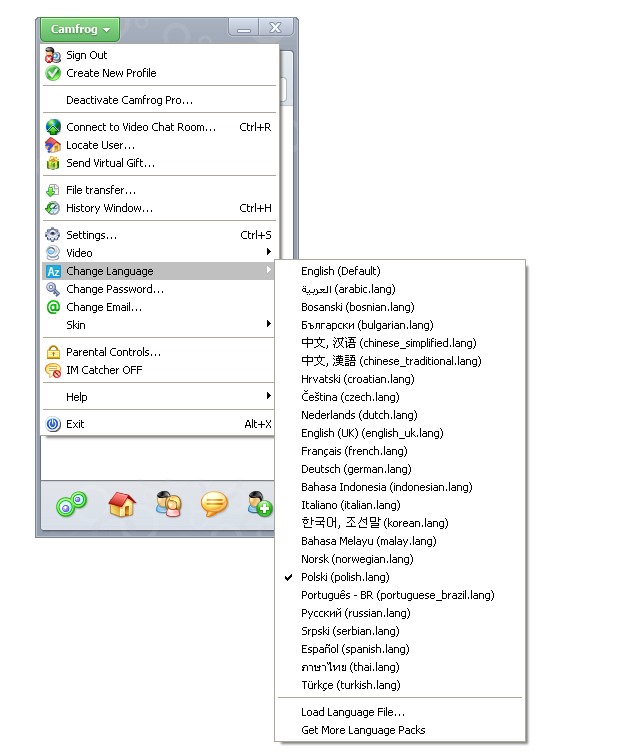Click the red house icon in bottom toolbar

tap(122, 504)
